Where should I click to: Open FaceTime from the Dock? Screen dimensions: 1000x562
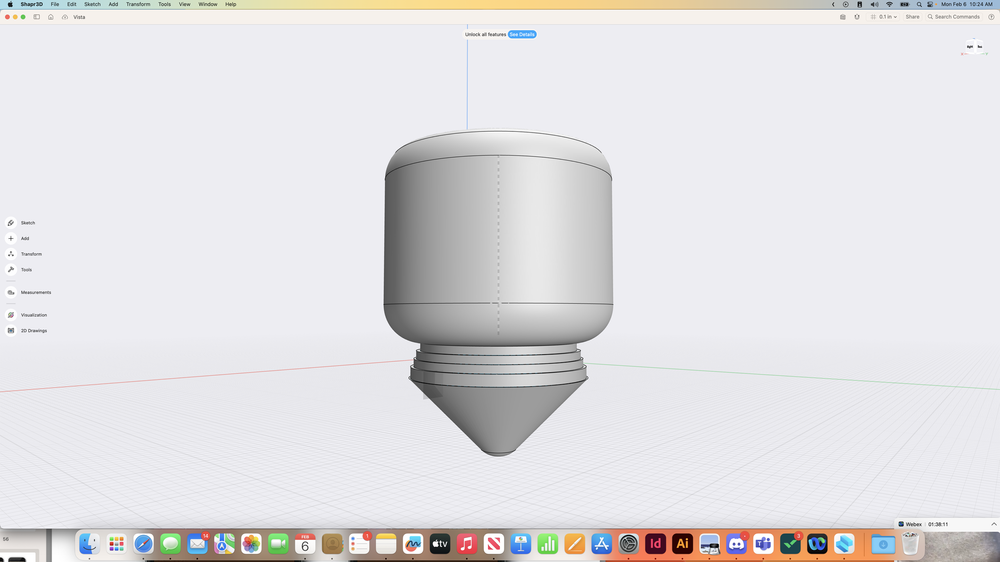pyautogui.click(x=278, y=544)
